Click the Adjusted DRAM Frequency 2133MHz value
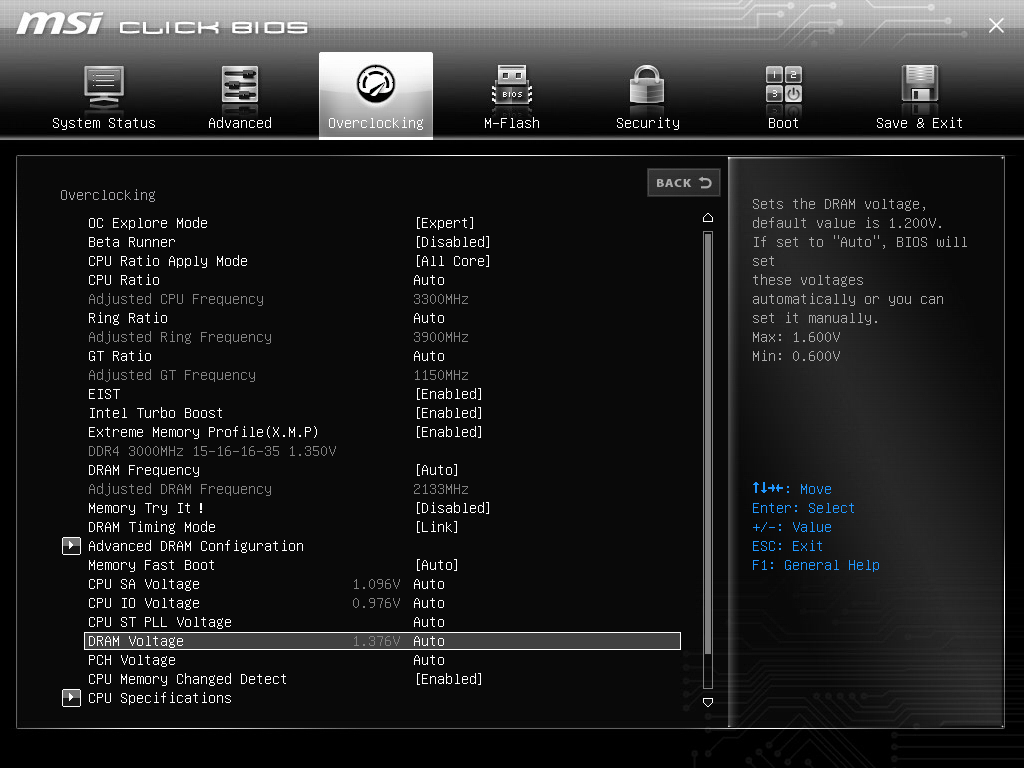1024x768 pixels. tap(441, 489)
